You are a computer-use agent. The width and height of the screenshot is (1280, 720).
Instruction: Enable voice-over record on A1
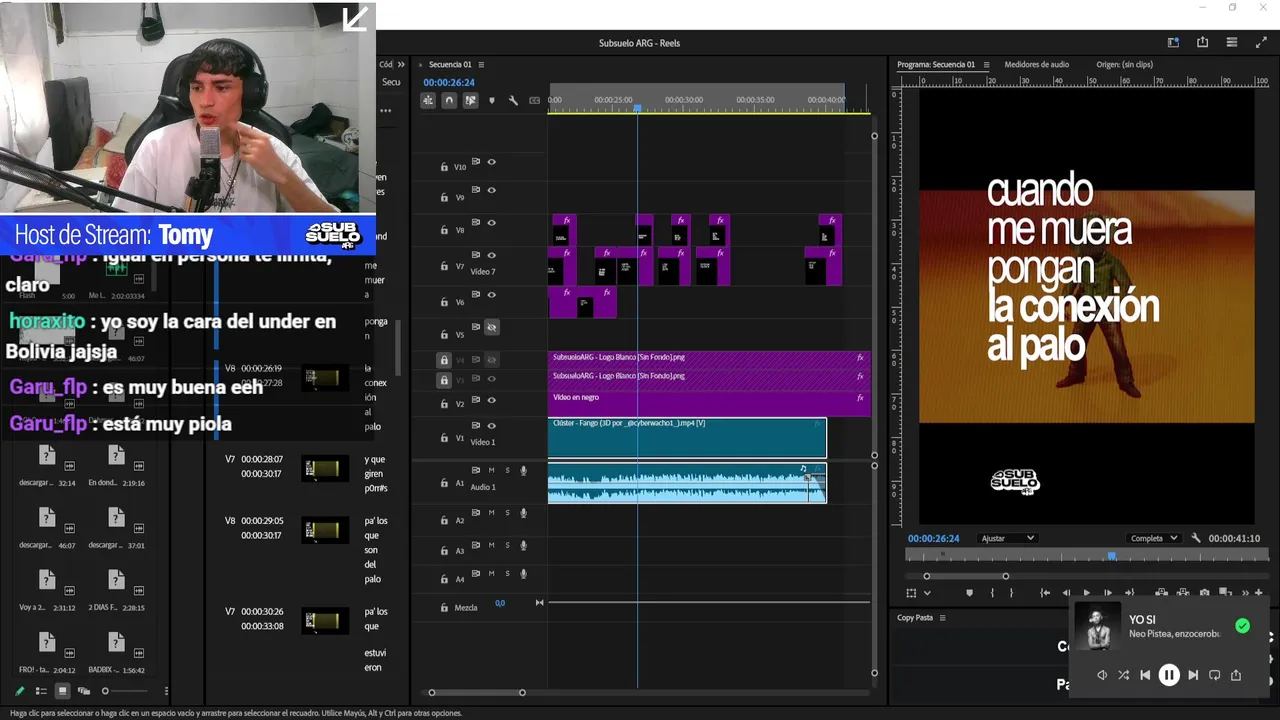[x=523, y=470]
